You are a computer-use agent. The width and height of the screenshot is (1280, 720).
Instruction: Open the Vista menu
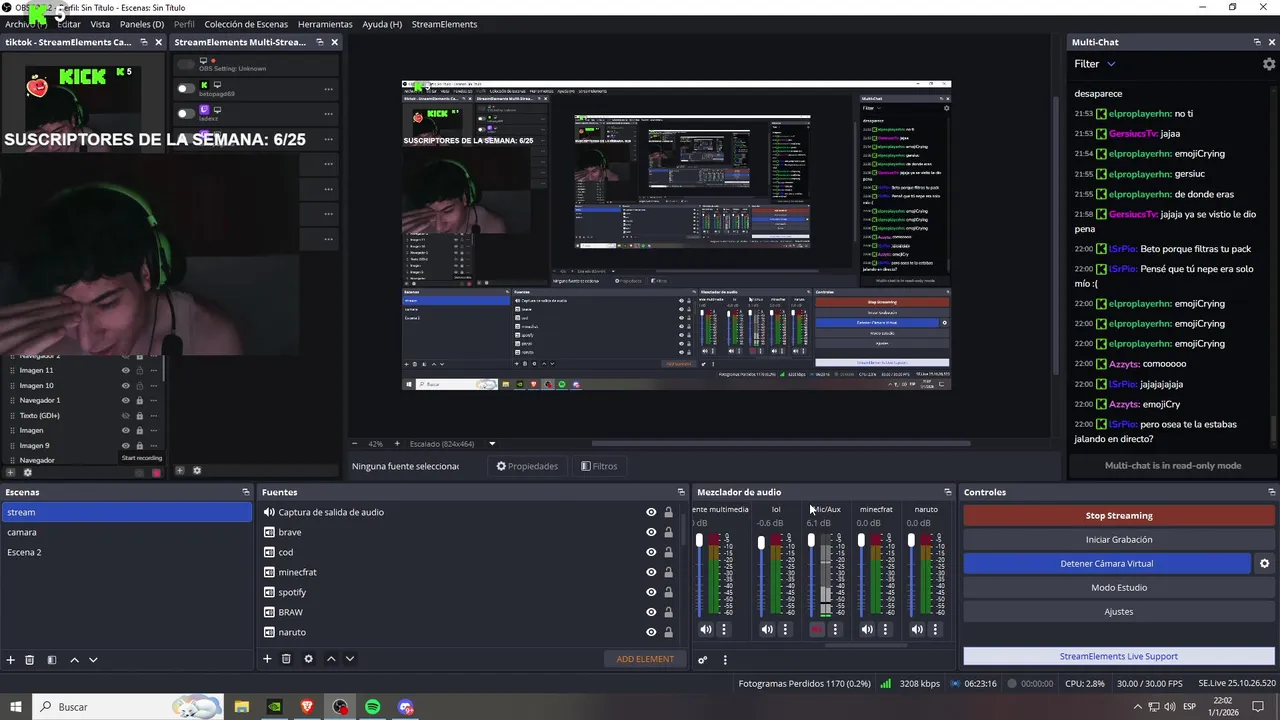pos(100,24)
